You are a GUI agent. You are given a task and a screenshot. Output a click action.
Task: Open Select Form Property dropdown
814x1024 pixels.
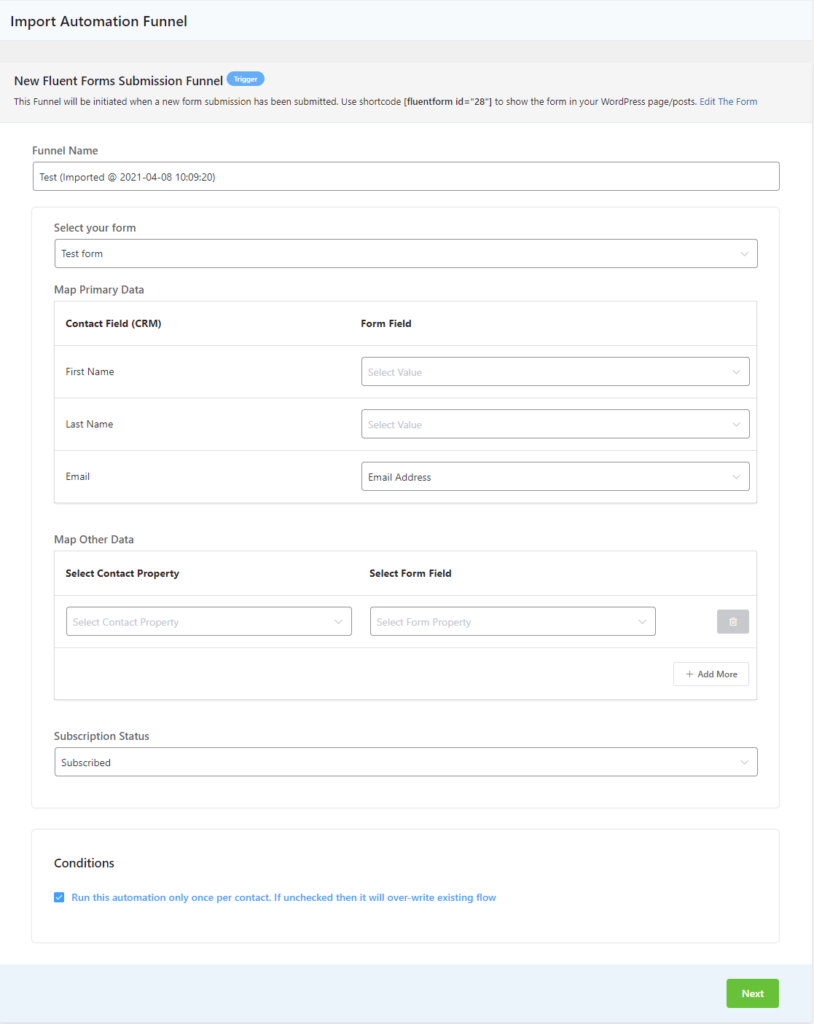coord(513,622)
